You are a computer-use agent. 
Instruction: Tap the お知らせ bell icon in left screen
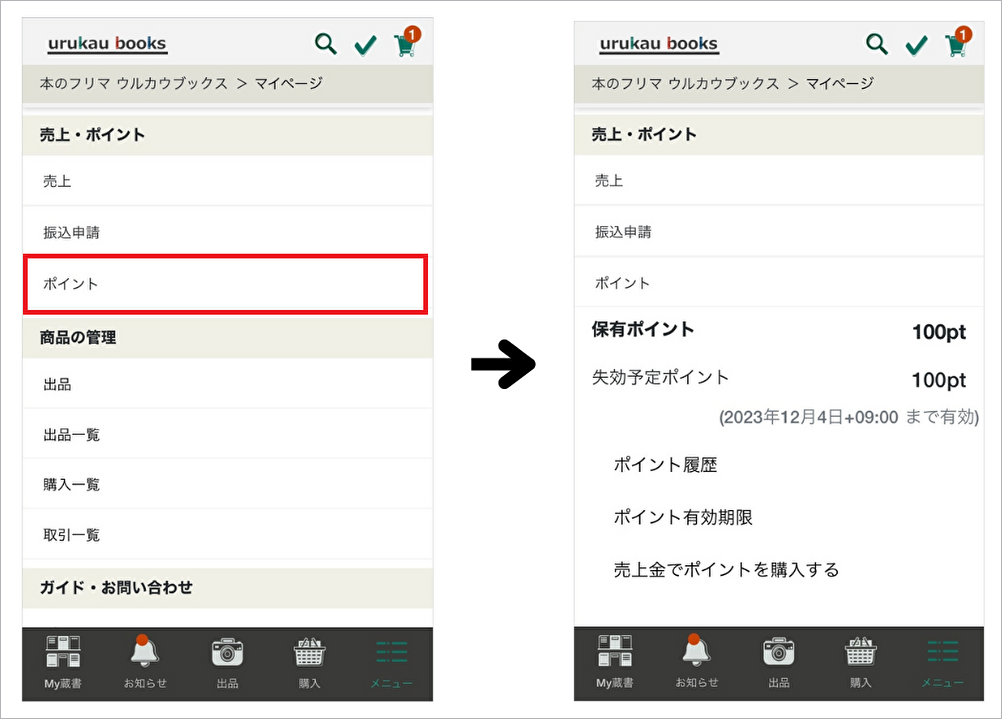tap(145, 660)
